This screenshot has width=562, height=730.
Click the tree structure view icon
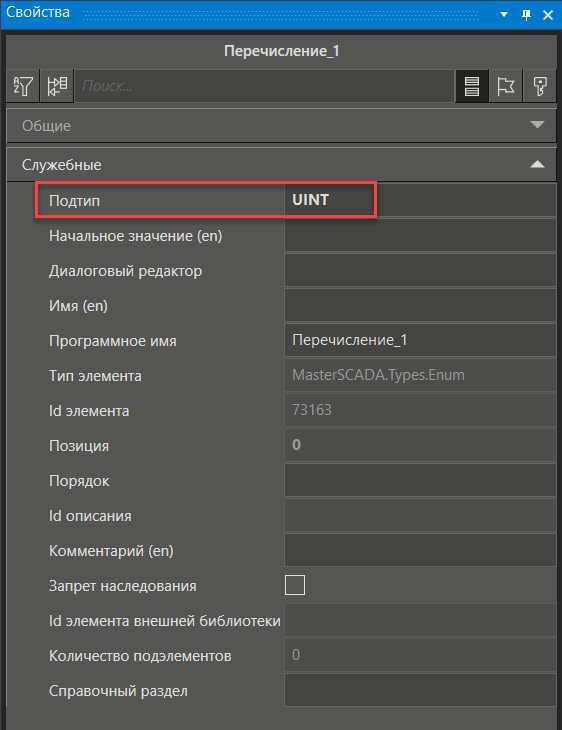[x=57, y=86]
